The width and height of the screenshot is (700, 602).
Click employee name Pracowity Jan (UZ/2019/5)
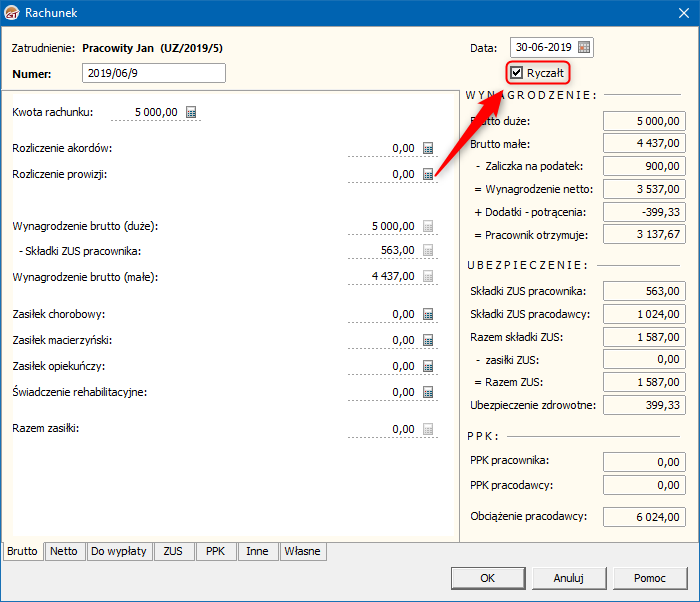tap(152, 48)
